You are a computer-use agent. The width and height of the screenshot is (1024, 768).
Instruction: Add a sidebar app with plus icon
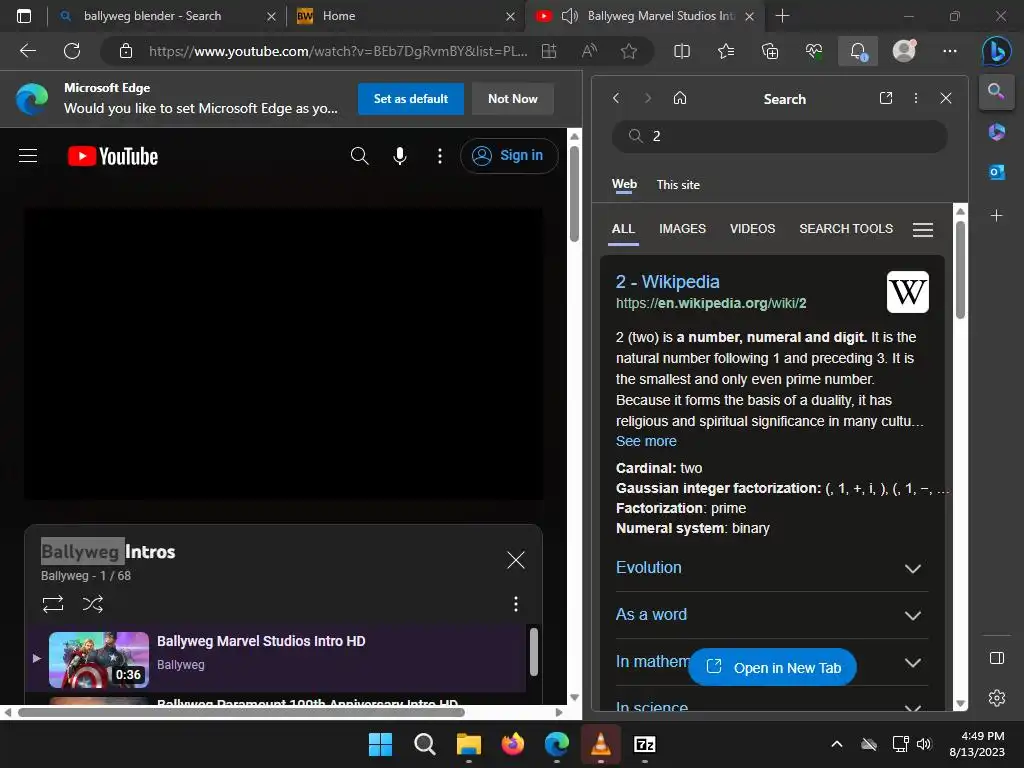[997, 216]
